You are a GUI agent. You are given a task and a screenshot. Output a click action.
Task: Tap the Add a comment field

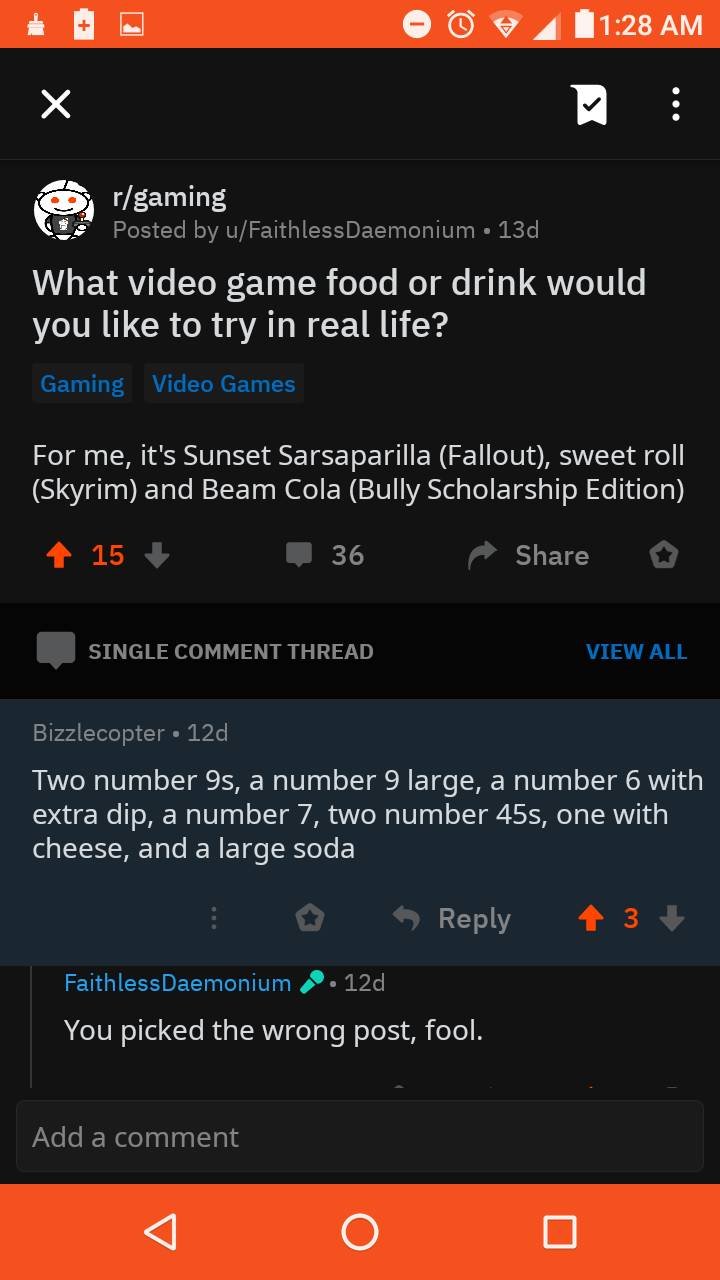[360, 1136]
